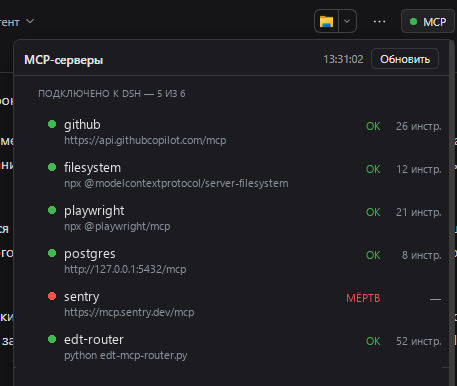Viewport: 457px width, 386px height.
Task: Click the npx @playwright/mcp command text
Action: pyautogui.click(x=117, y=227)
